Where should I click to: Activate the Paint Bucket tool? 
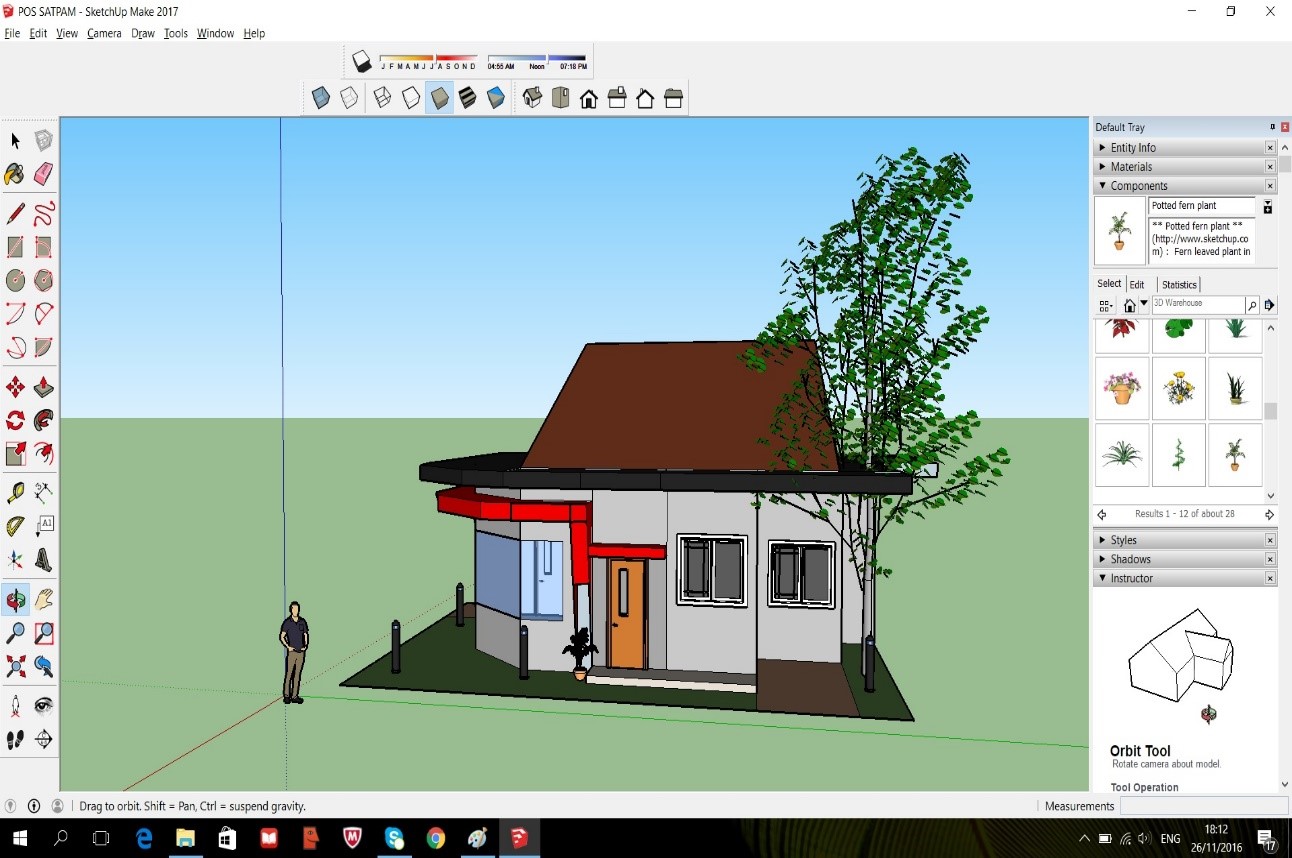[x=15, y=174]
